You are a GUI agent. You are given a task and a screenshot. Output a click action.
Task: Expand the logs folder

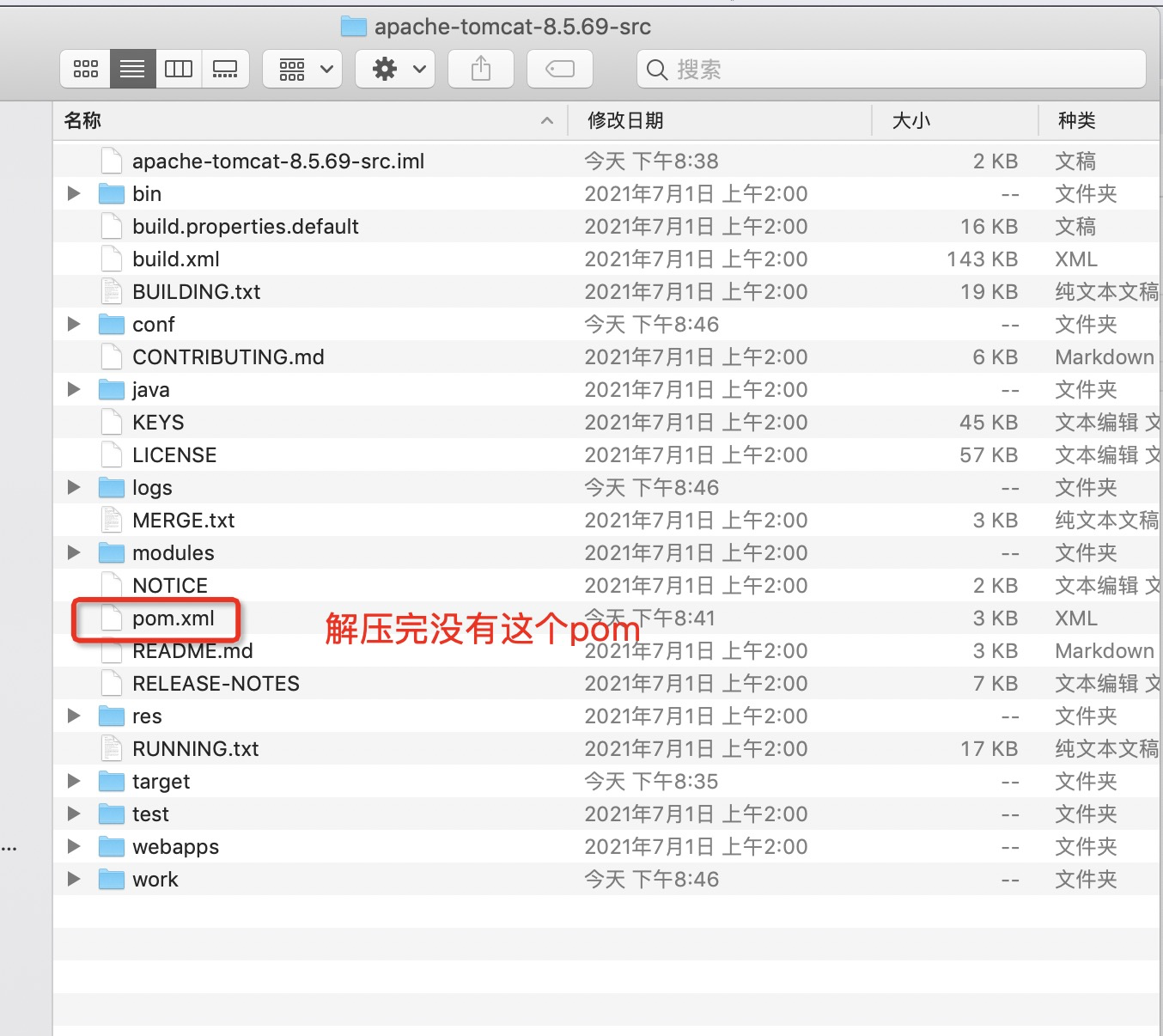74,487
